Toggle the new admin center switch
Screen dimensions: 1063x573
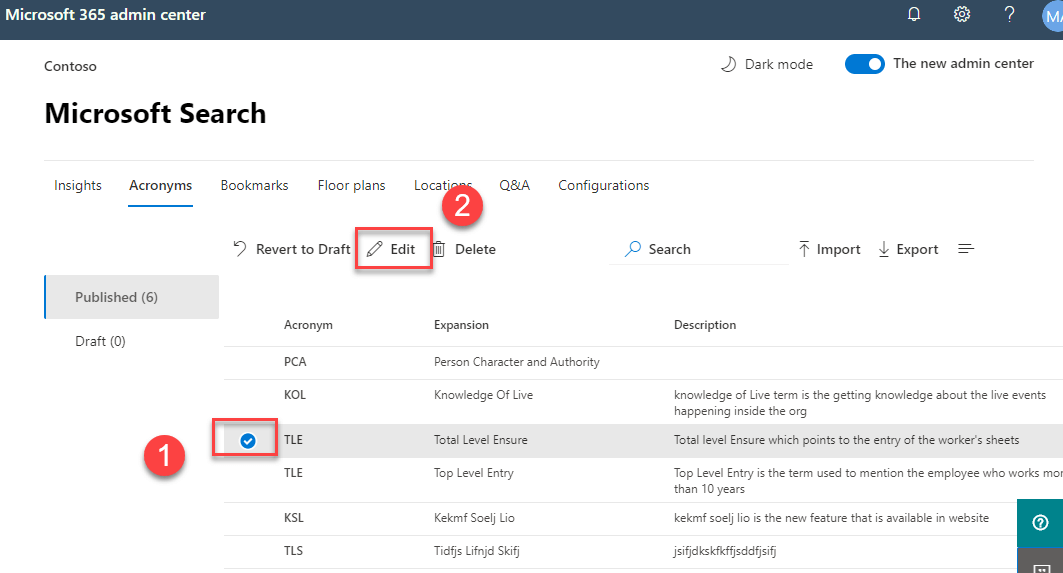[864, 64]
